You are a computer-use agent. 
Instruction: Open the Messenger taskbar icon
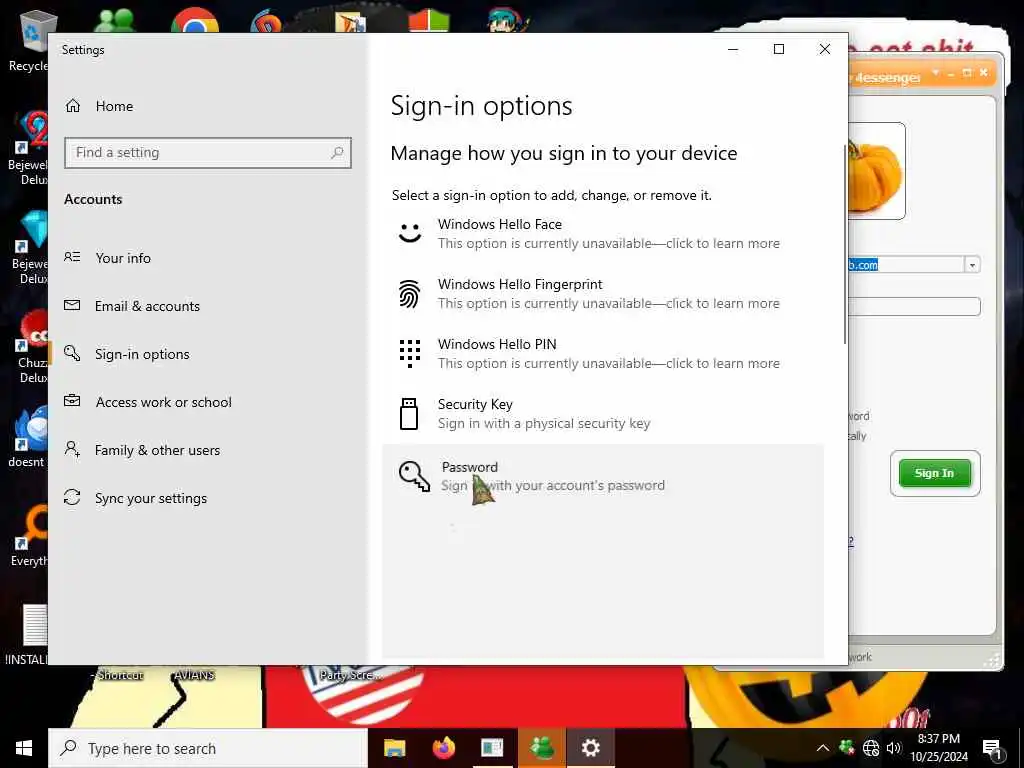542,748
